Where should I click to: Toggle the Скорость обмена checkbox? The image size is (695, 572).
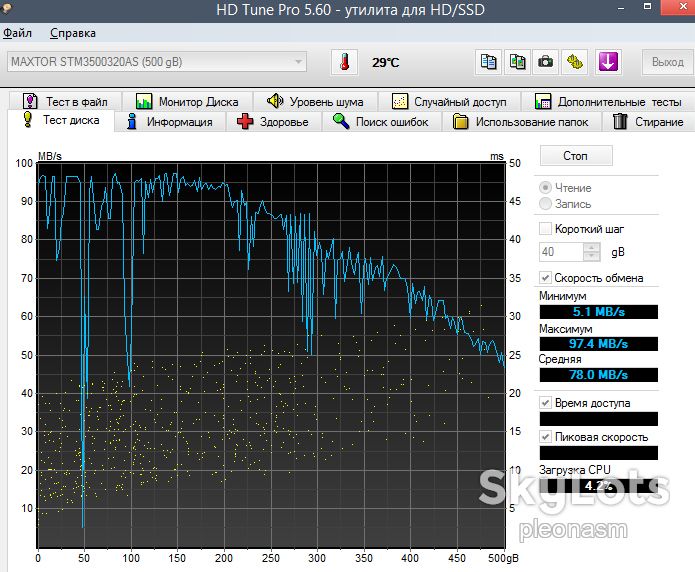tap(545, 278)
